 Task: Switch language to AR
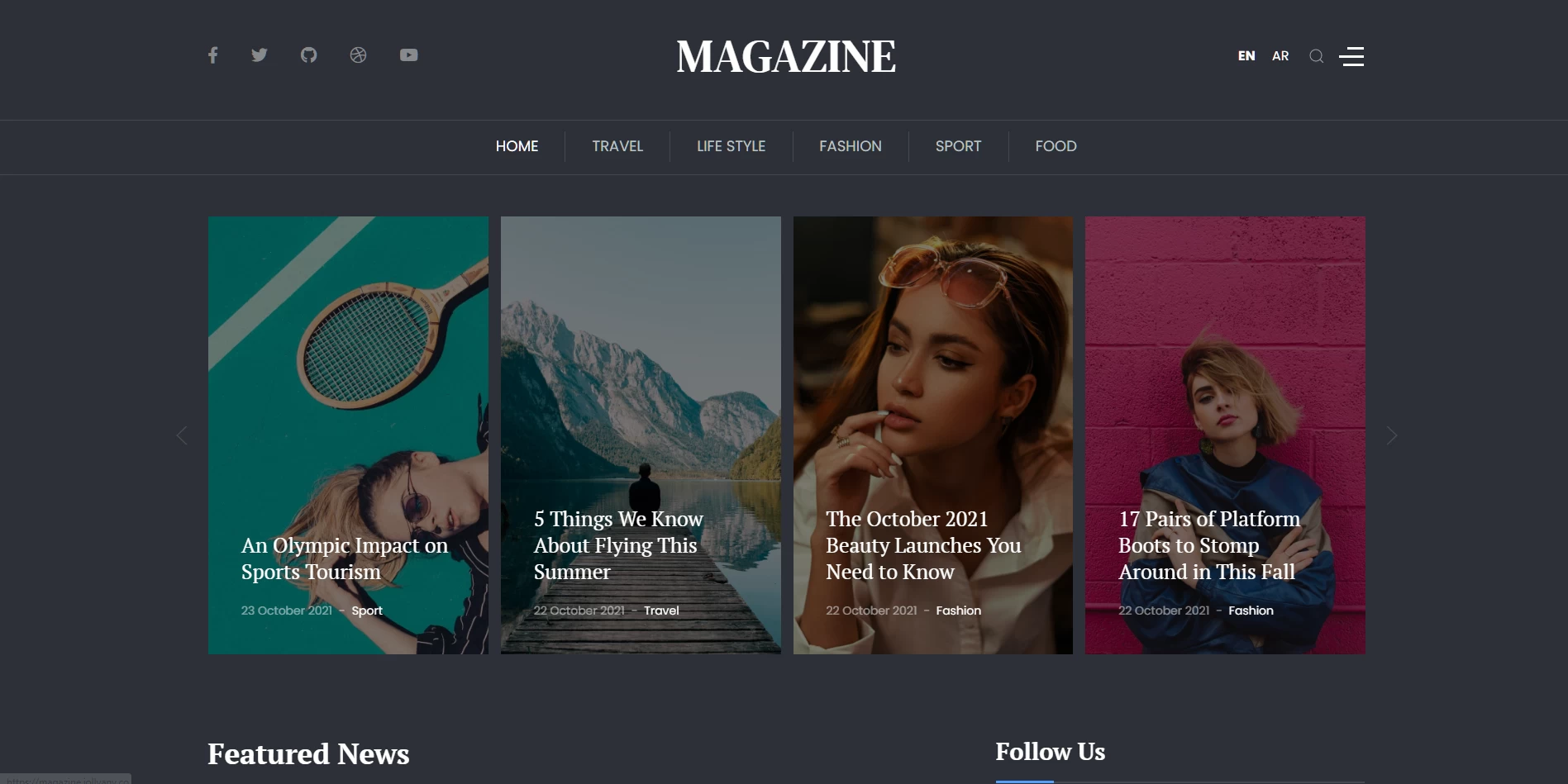pos(1280,56)
